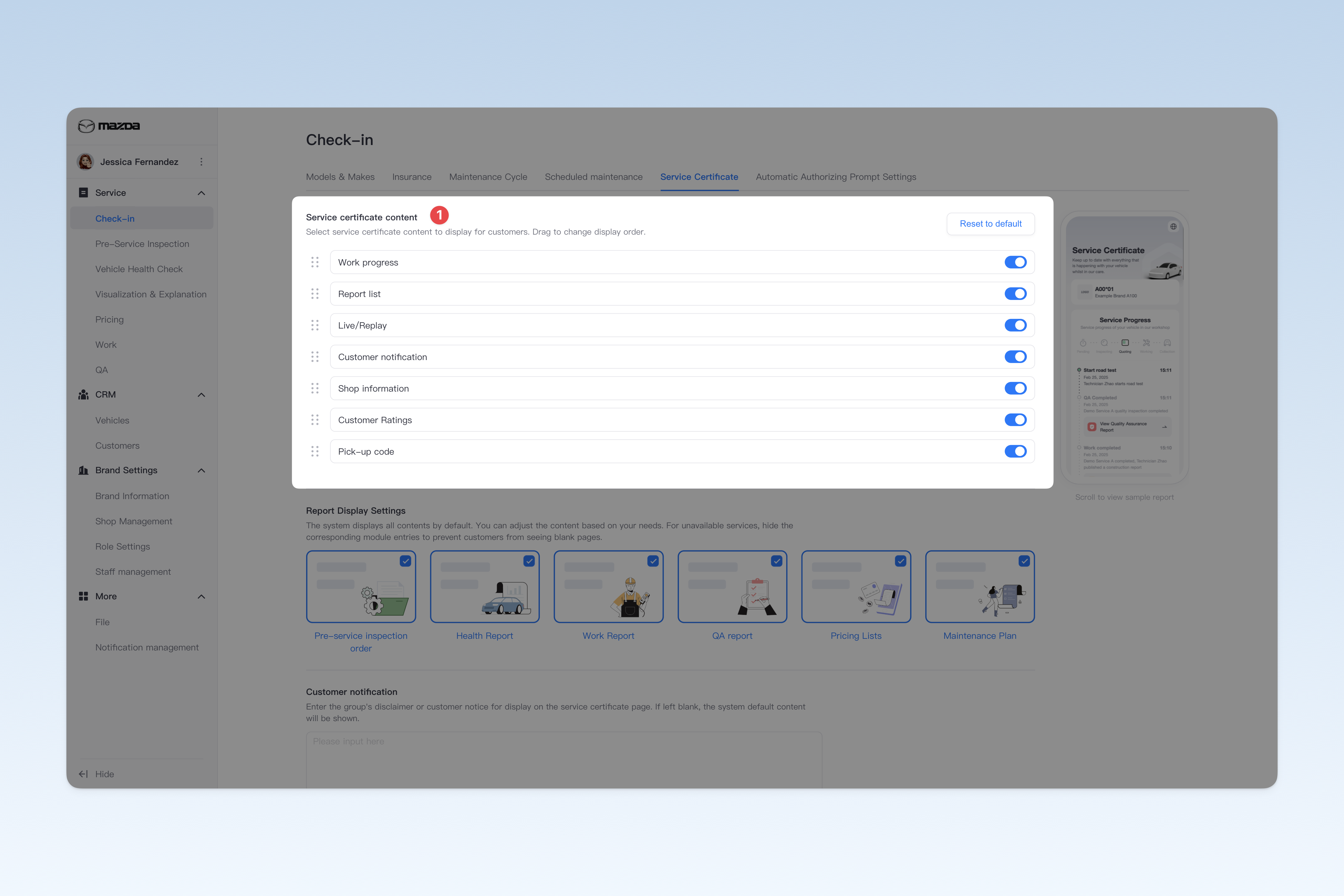The width and height of the screenshot is (1344, 896).
Task: Open Pre-Service Inspection in the sidebar
Action: 142,244
